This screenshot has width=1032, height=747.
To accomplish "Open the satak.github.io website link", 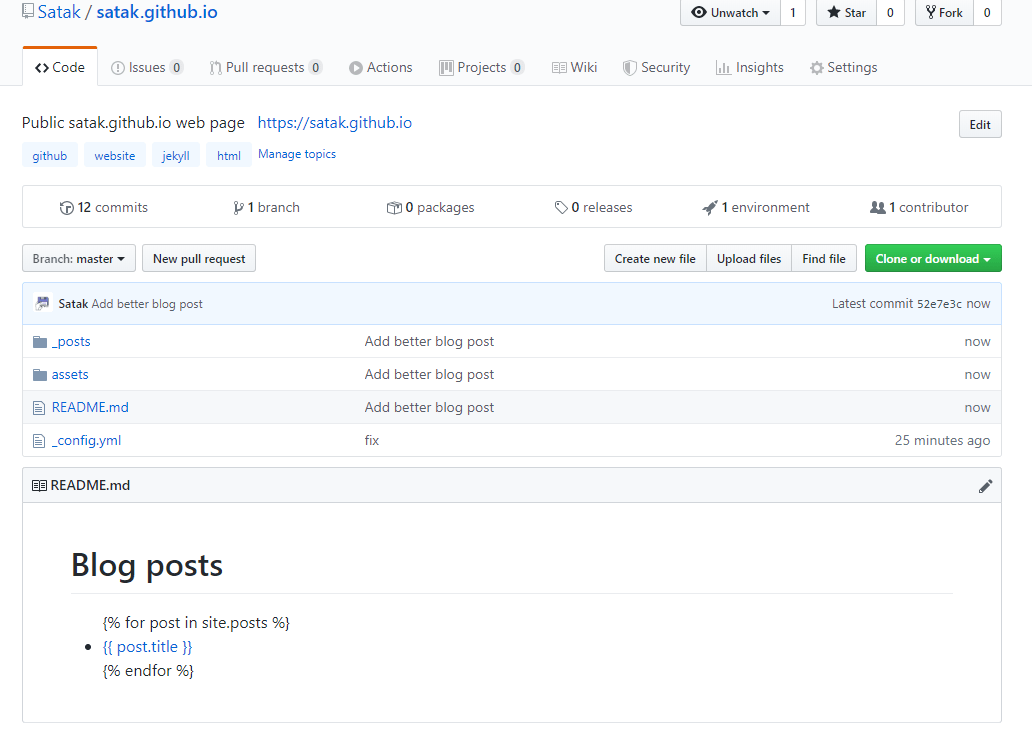I will [x=334, y=122].
